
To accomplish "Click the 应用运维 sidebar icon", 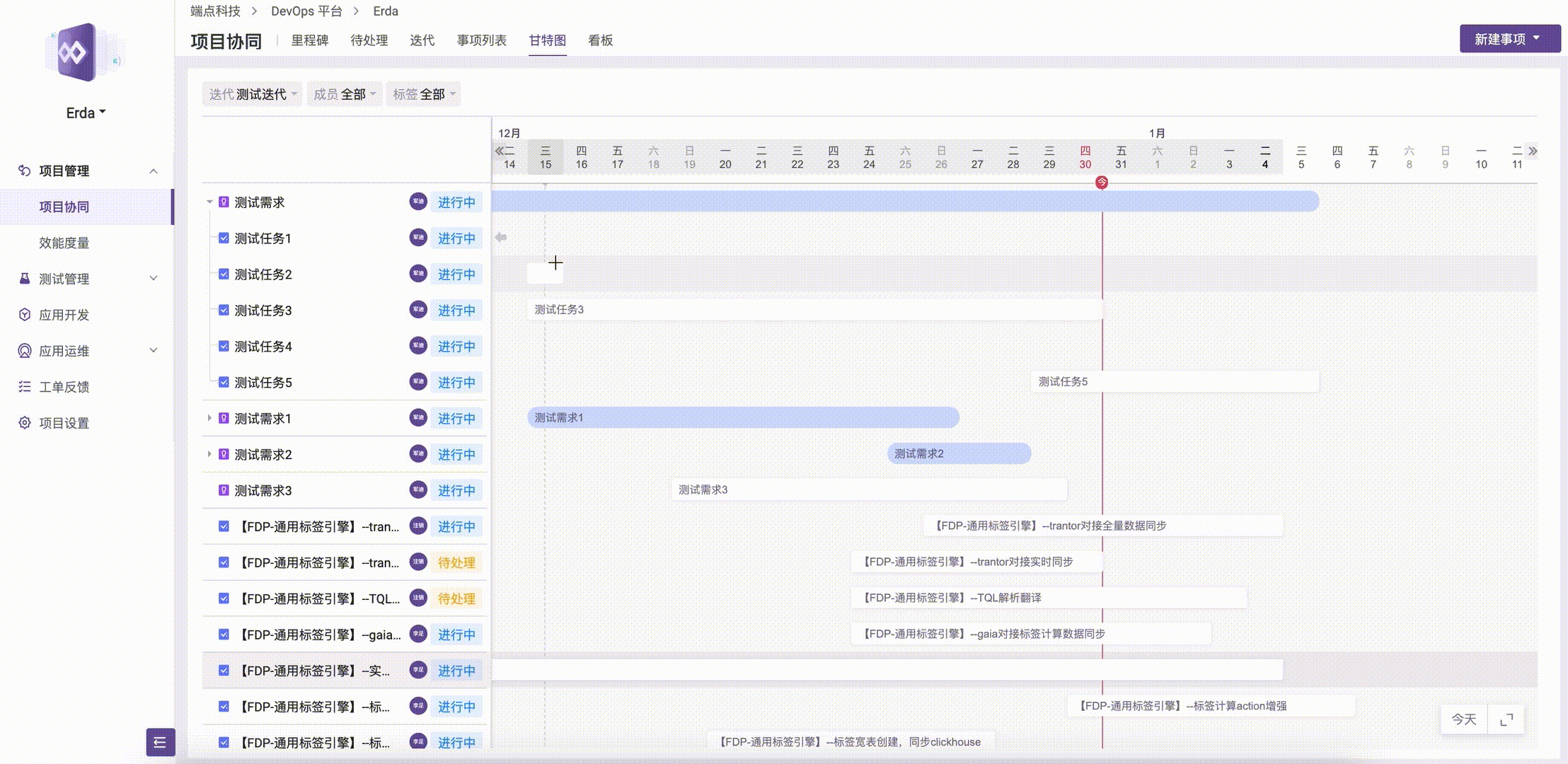I will coord(24,350).
